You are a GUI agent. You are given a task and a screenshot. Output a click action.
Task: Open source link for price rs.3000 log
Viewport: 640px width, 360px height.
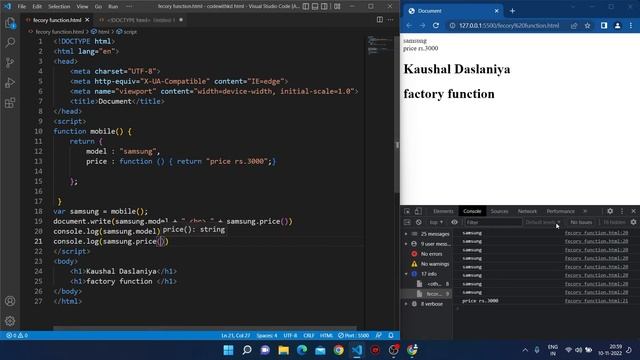click(596, 301)
